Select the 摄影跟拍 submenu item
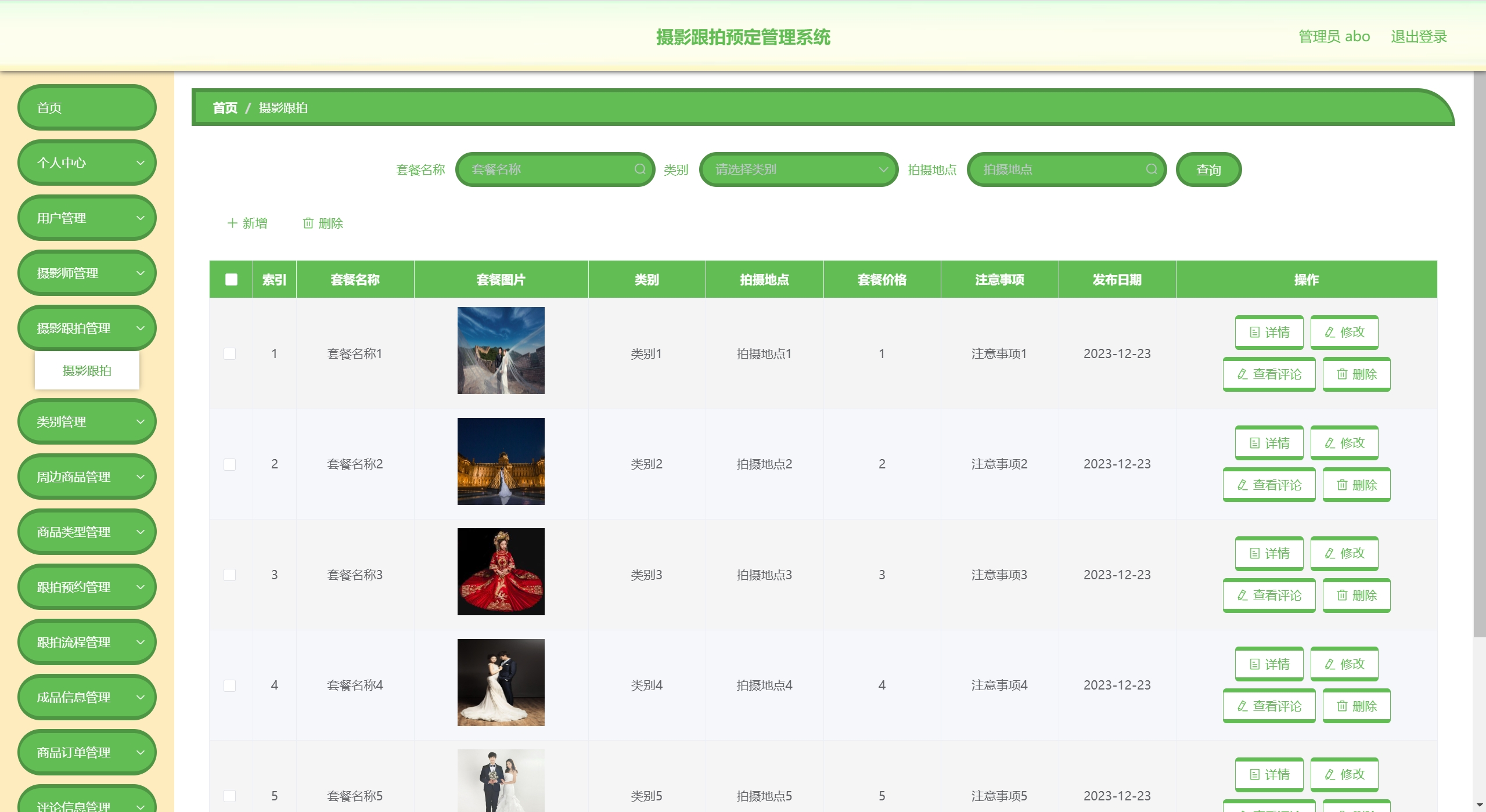The width and height of the screenshot is (1486, 812). tap(87, 370)
